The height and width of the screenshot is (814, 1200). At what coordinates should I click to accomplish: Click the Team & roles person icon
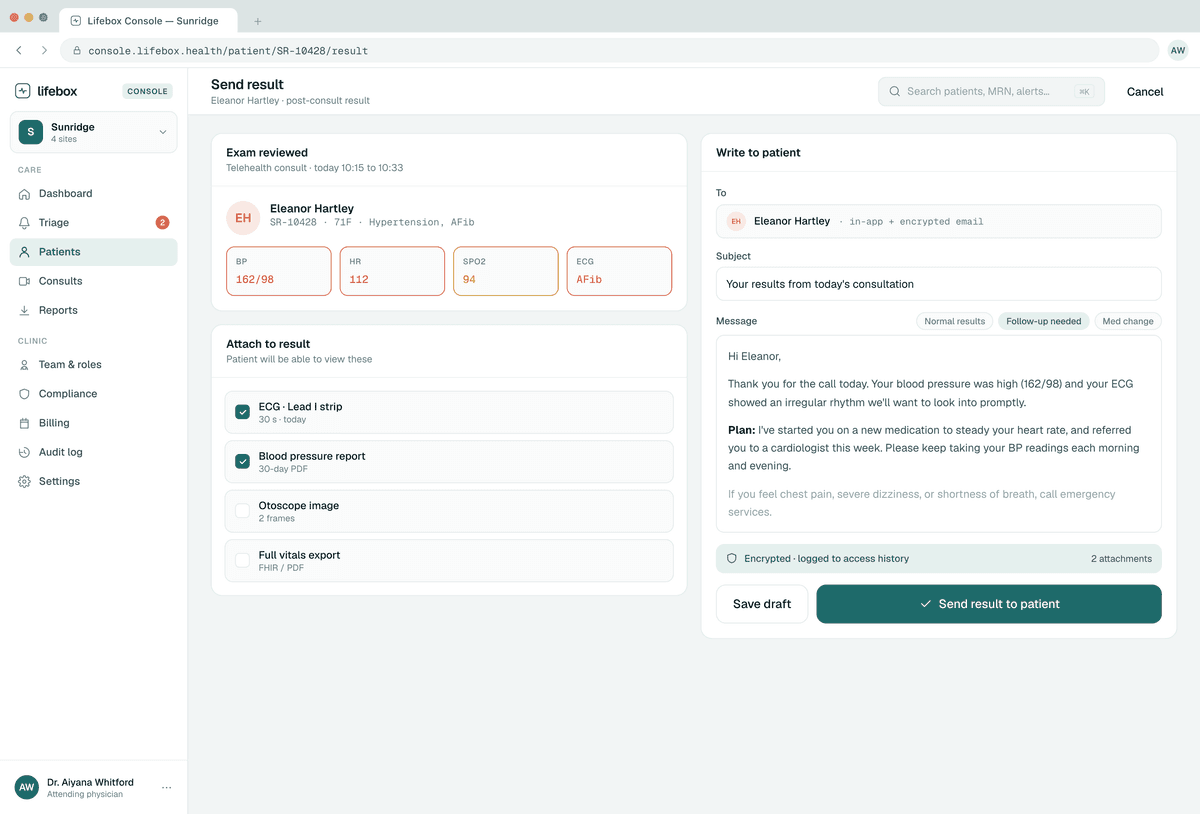pos(25,365)
